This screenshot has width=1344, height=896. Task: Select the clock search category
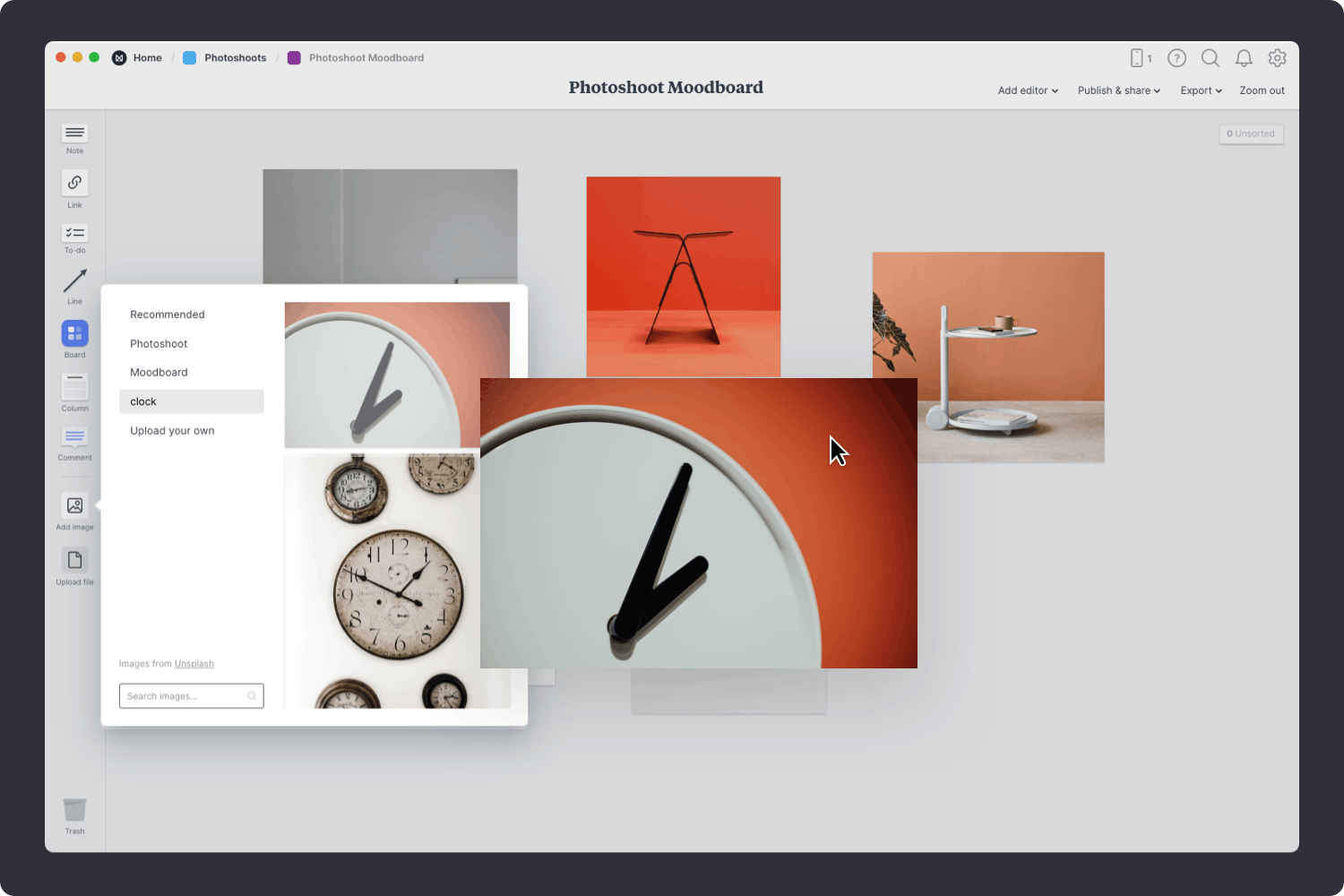coord(192,401)
